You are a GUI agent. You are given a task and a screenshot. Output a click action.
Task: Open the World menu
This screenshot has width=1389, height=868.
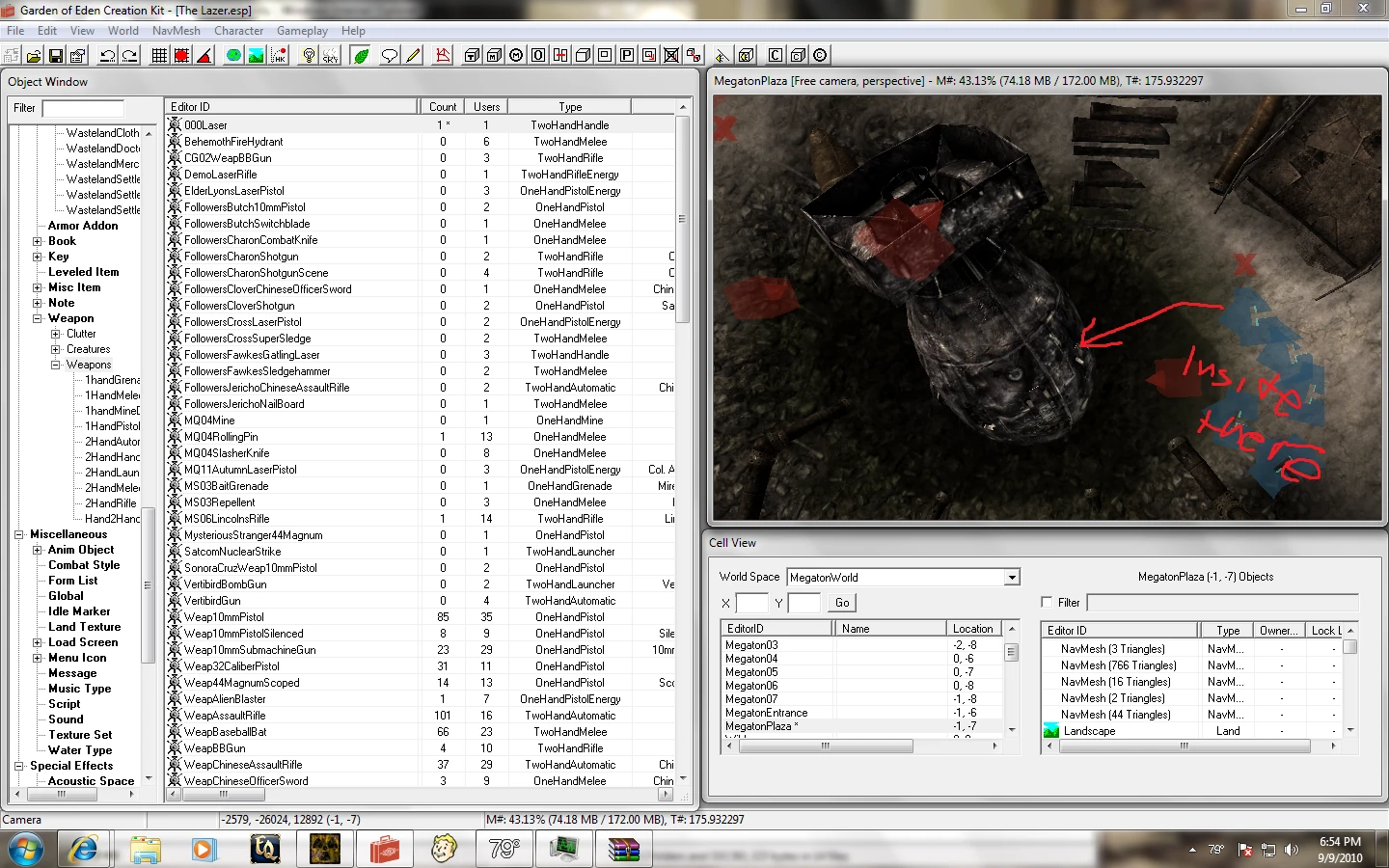click(123, 31)
